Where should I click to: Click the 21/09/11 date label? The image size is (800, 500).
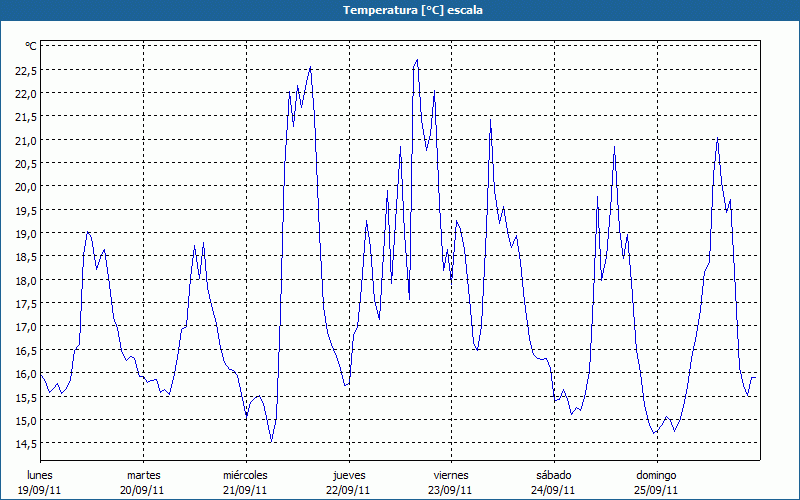245,490
